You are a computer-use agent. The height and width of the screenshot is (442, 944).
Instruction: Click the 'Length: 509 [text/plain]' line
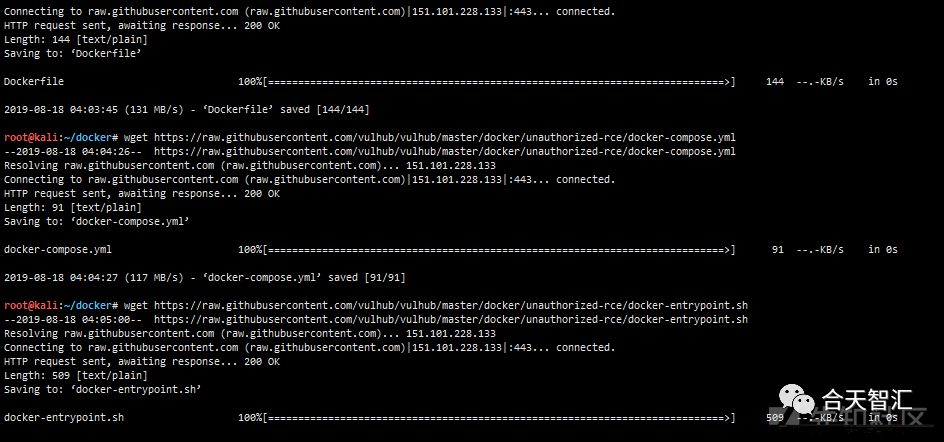75,376
